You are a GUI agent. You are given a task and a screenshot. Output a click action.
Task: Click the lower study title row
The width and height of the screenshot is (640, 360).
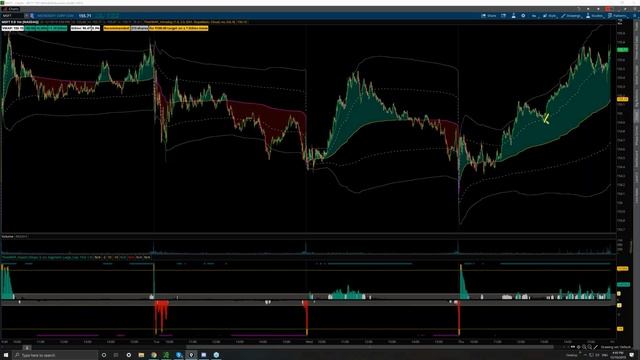click(x=76, y=258)
